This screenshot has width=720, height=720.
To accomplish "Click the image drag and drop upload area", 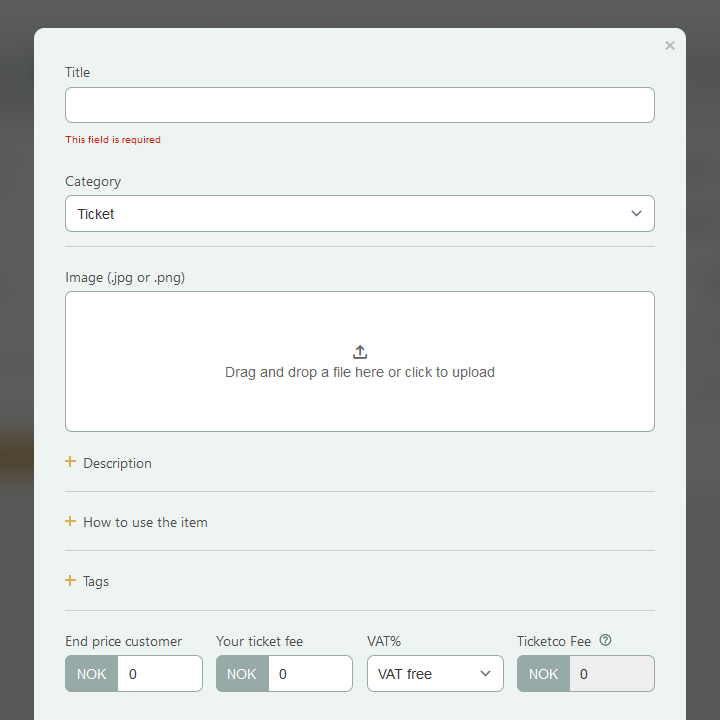I will 360,361.
